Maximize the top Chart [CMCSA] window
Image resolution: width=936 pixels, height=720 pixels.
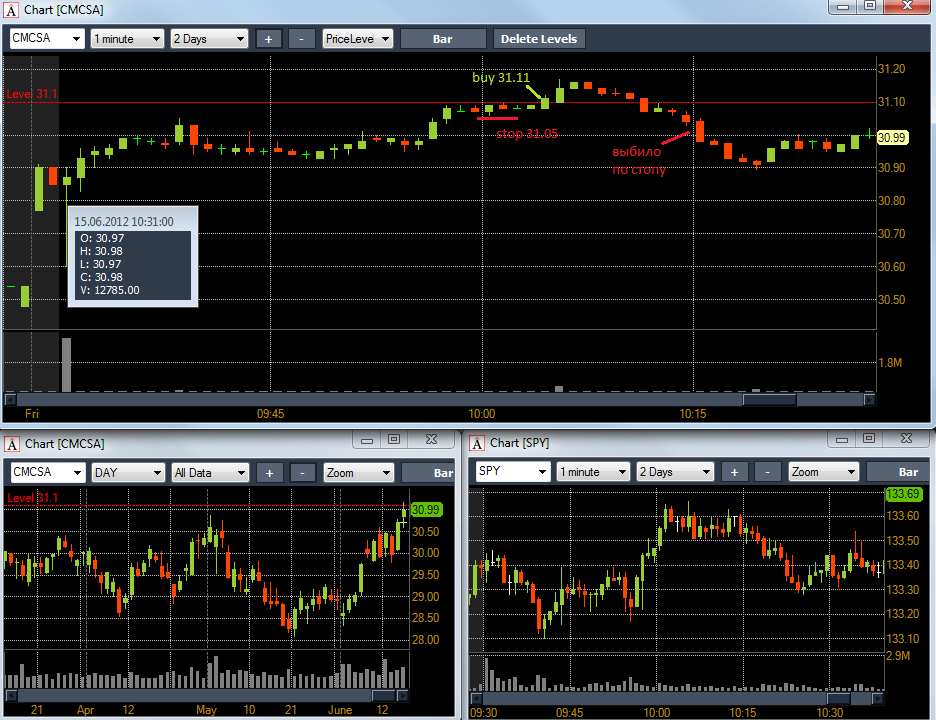(870, 7)
